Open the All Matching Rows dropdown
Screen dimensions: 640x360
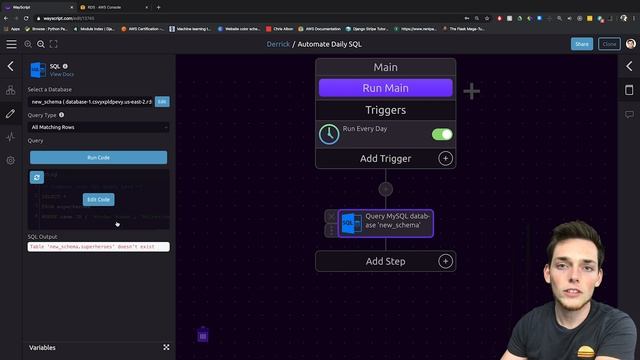(98, 127)
